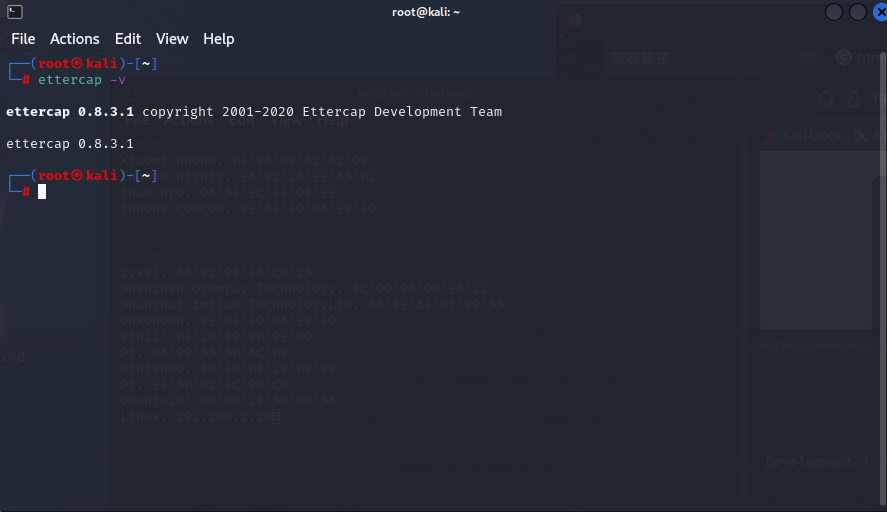Minimize the root@kali terminal window
Image resolution: width=887 pixels, height=512 pixels.
(x=834, y=12)
